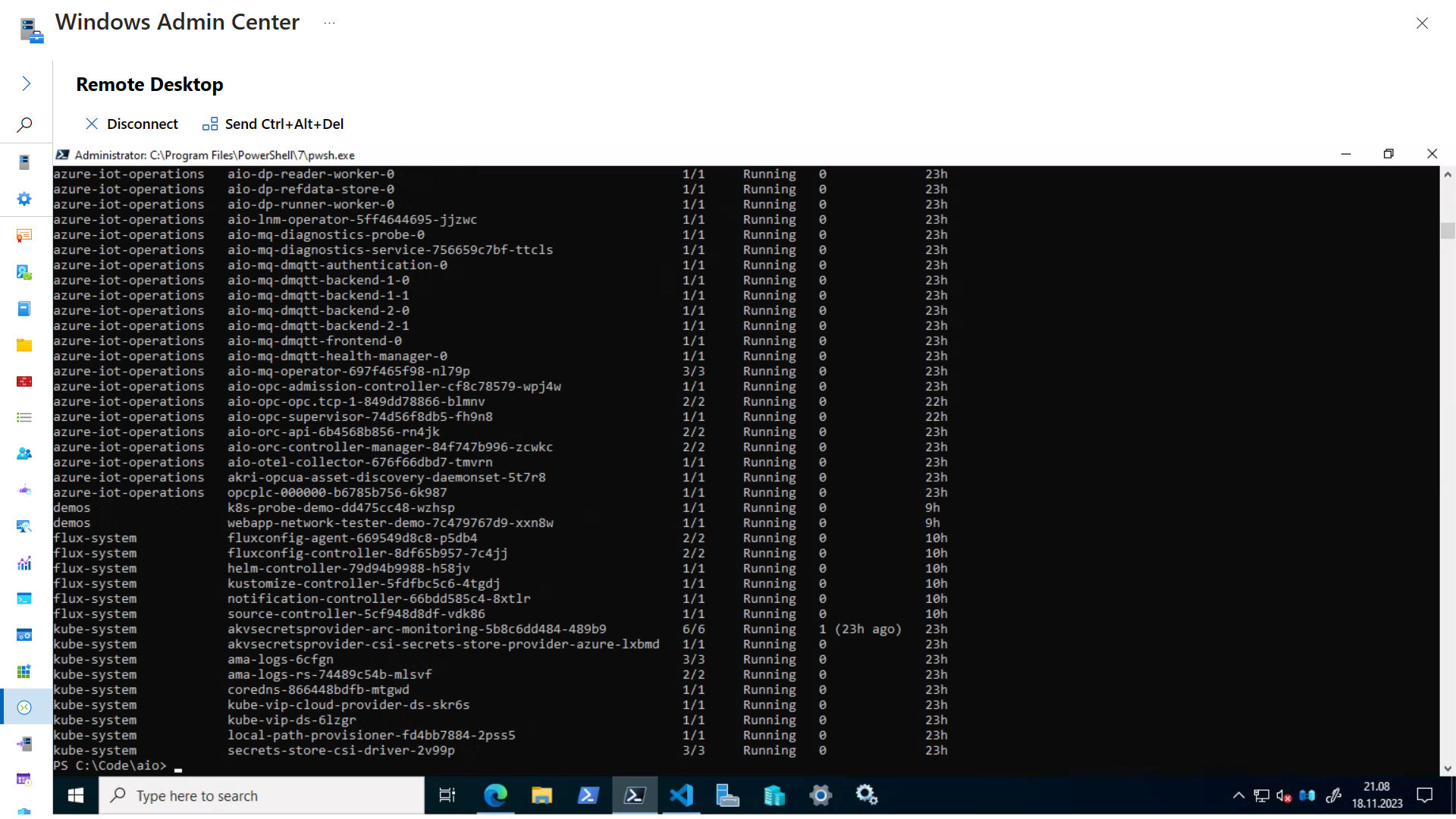Click pod name secrets-store-csi-driver-2v99p
The height and width of the screenshot is (819, 1456).
coord(341,751)
